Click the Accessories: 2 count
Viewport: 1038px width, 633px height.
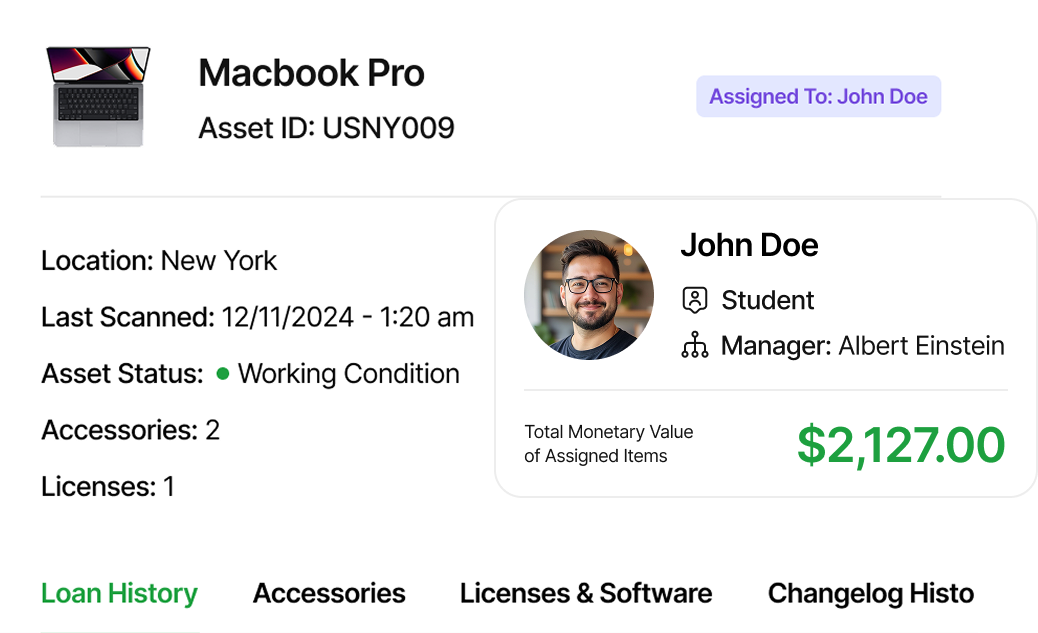pyautogui.click(x=130, y=430)
